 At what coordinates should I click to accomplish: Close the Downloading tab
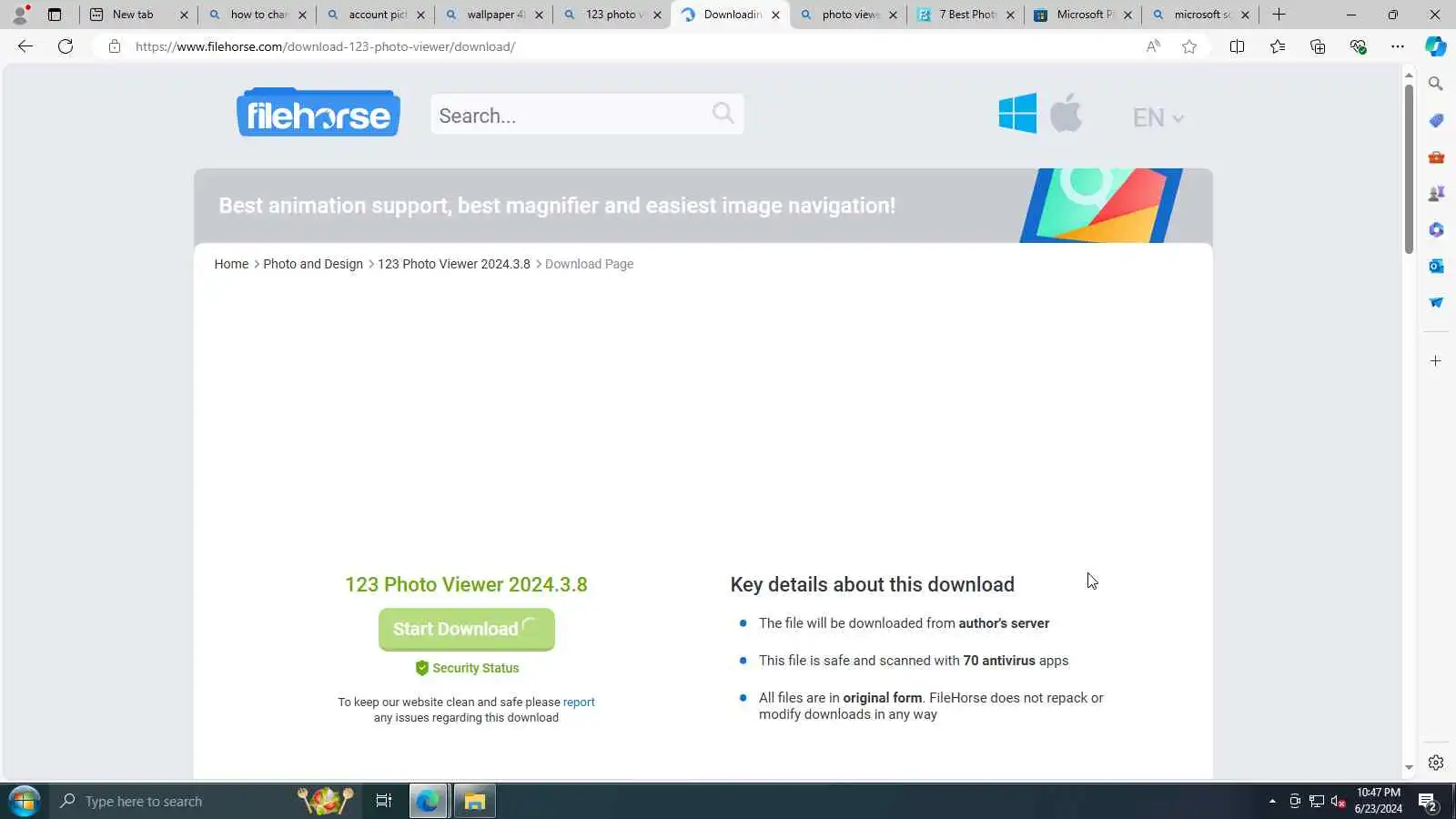(775, 15)
